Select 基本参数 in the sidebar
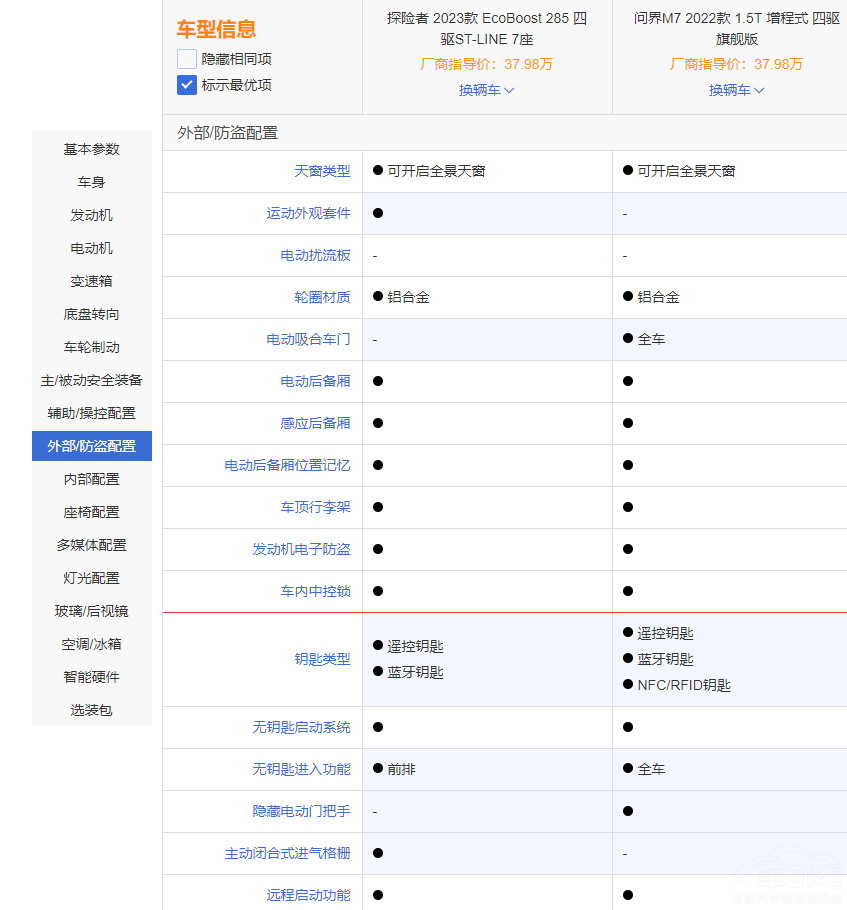Viewport: 847px width, 910px height. click(92, 149)
